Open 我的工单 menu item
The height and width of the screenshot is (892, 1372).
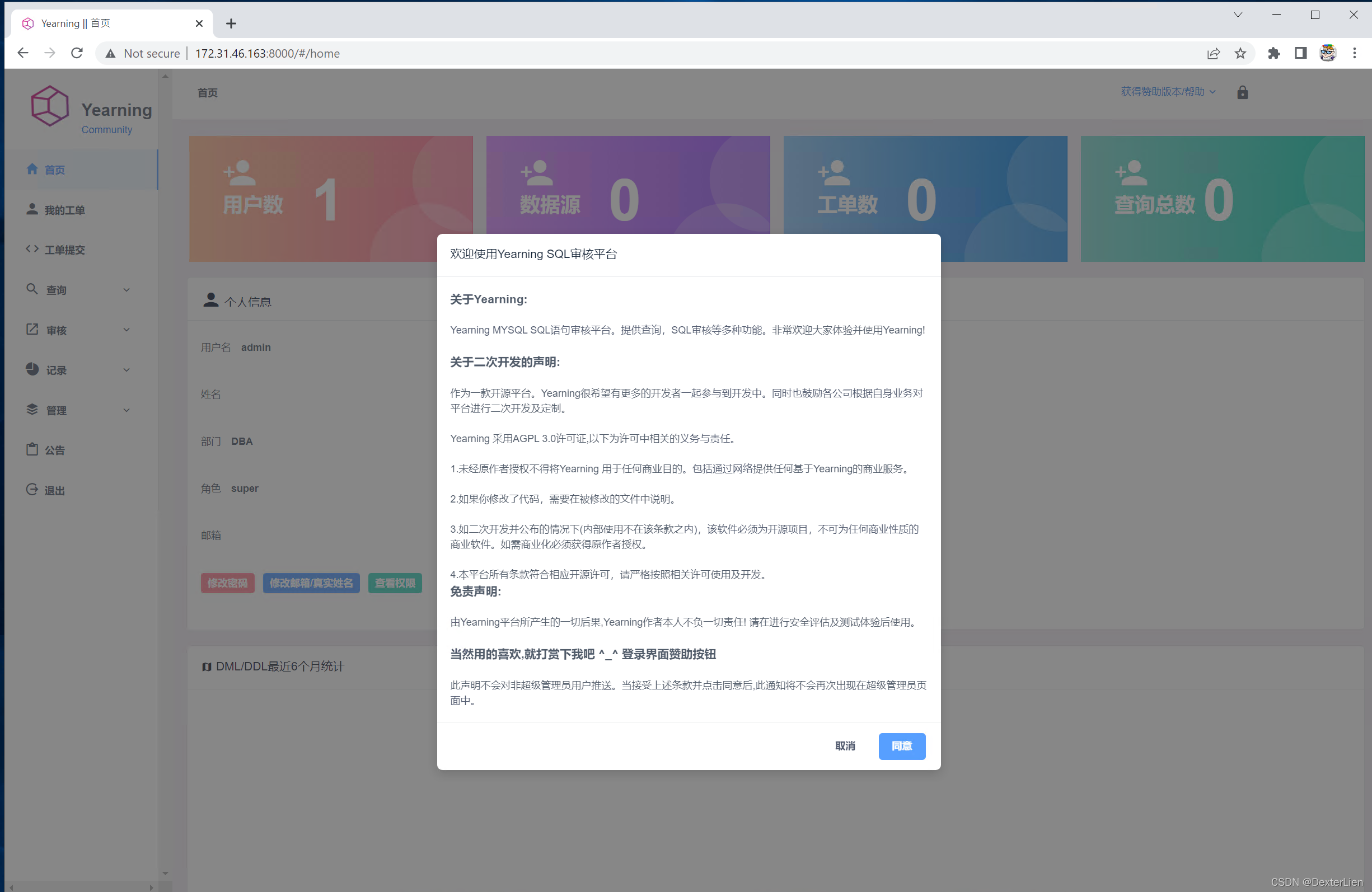64,210
